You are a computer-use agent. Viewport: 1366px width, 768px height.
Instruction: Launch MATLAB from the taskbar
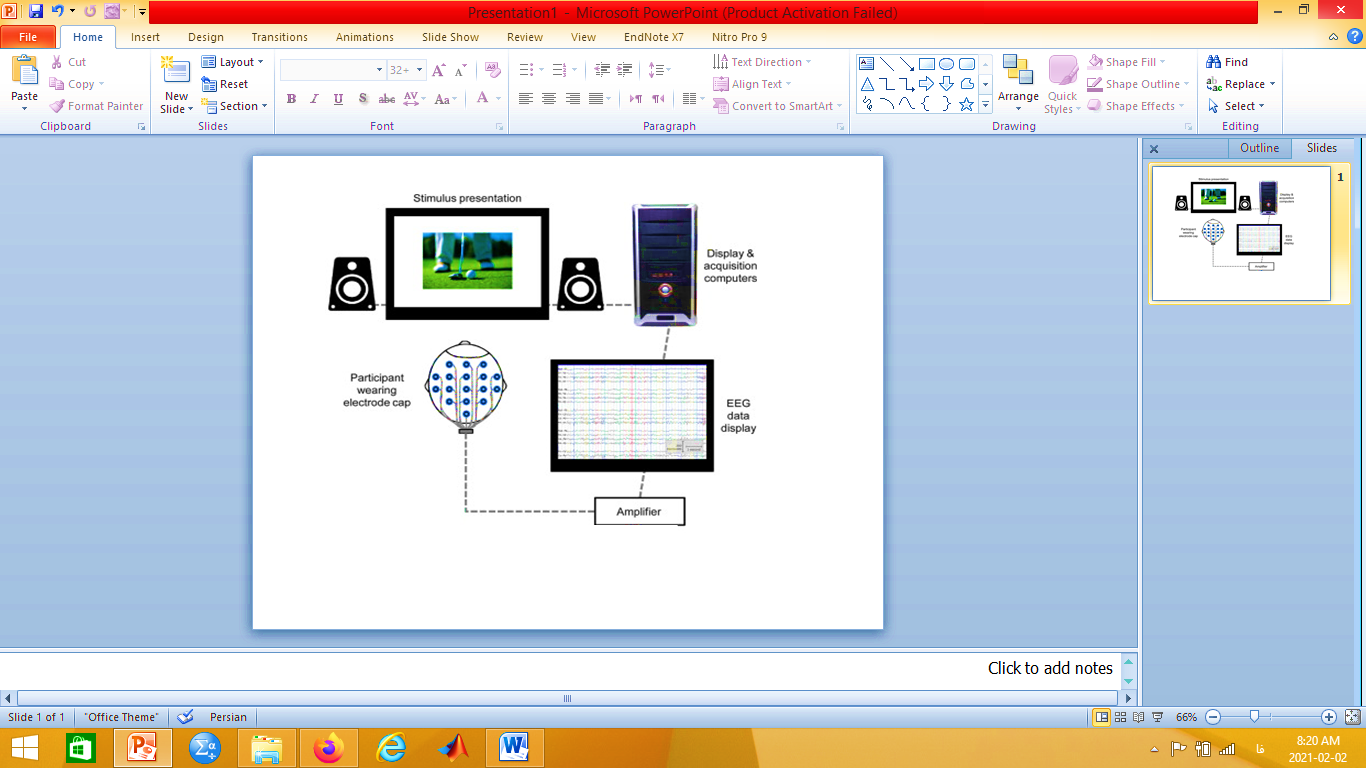pyautogui.click(x=452, y=747)
